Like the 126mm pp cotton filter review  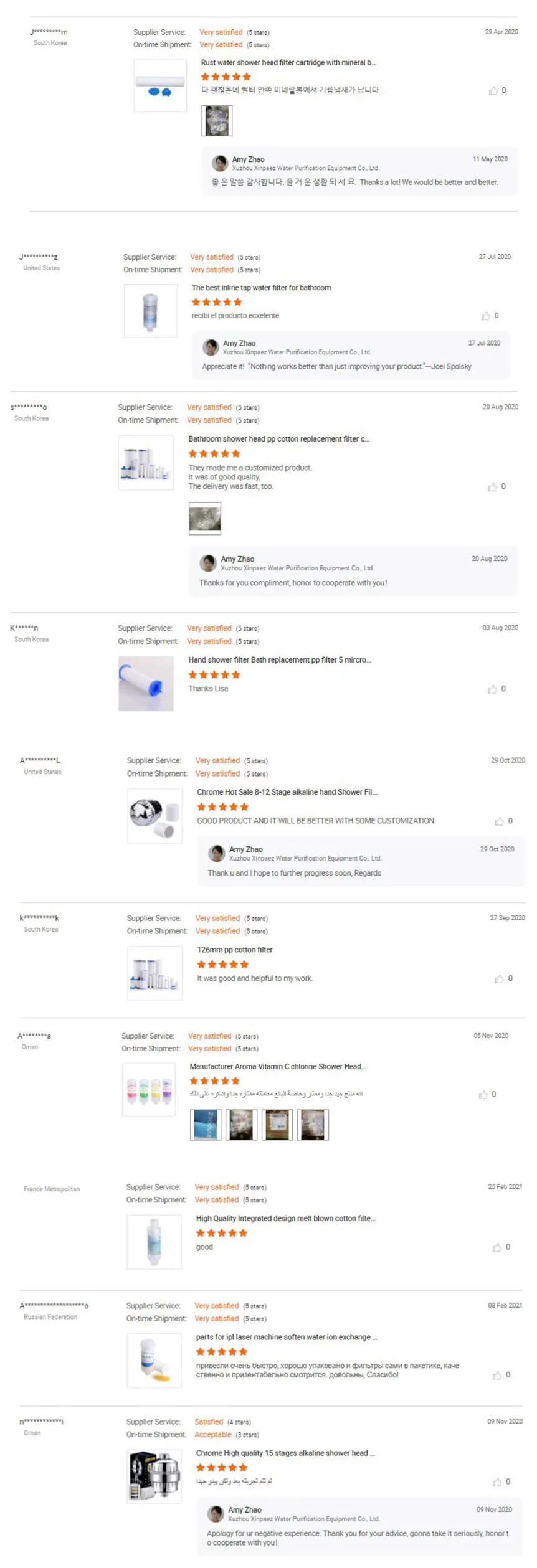pyautogui.click(x=500, y=979)
